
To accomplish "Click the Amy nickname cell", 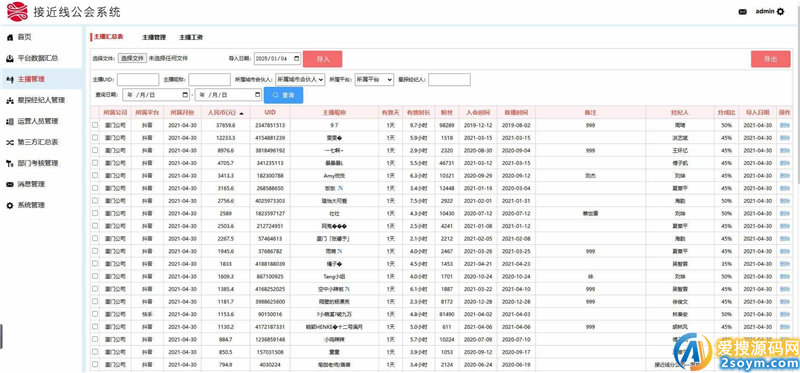I will point(334,176).
